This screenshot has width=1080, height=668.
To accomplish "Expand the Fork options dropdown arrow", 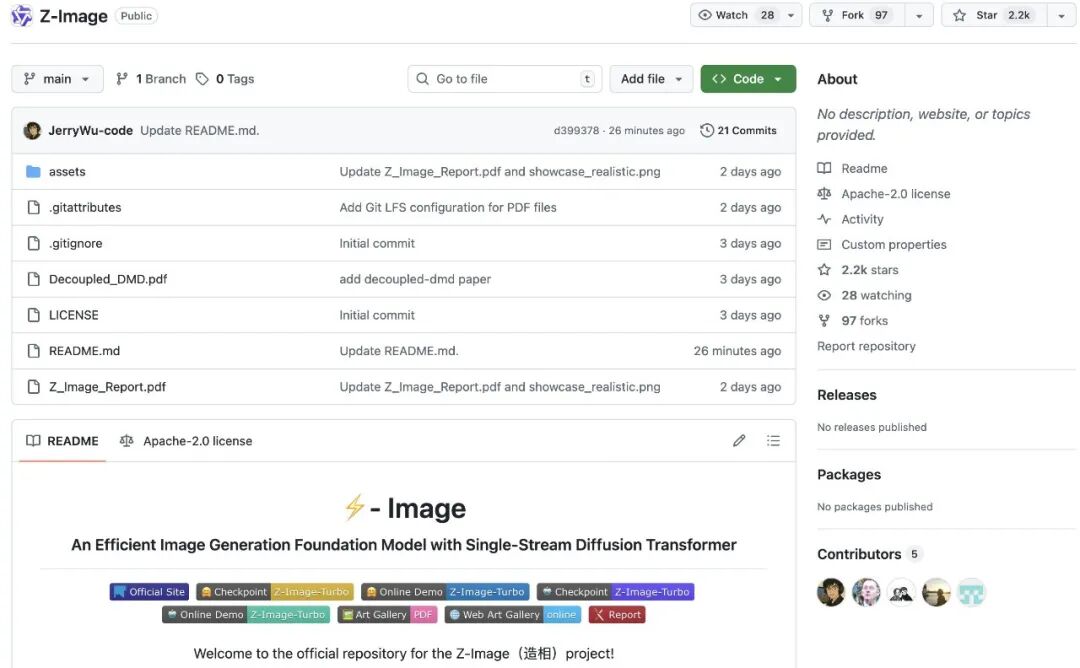I will (919, 15).
